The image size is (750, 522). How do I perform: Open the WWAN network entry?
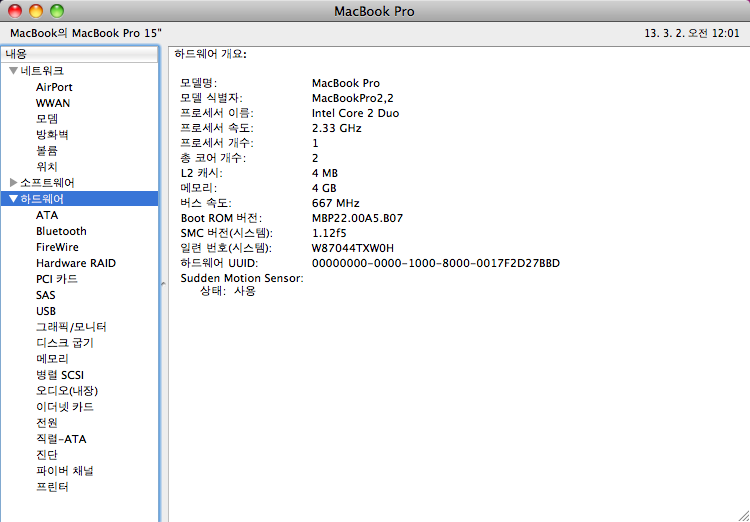tap(53, 103)
